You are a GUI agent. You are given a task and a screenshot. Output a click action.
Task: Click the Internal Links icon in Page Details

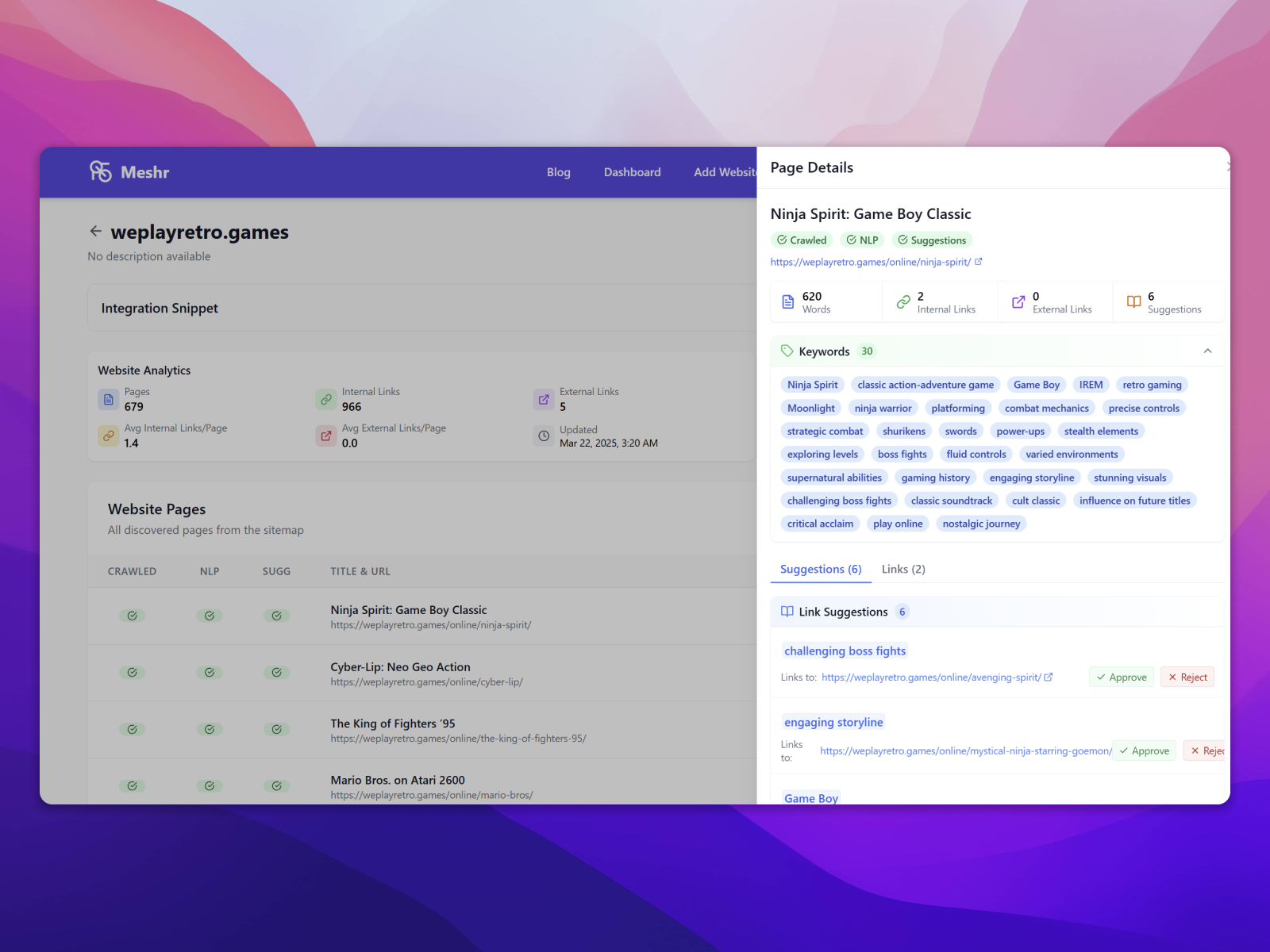tap(903, 302)
